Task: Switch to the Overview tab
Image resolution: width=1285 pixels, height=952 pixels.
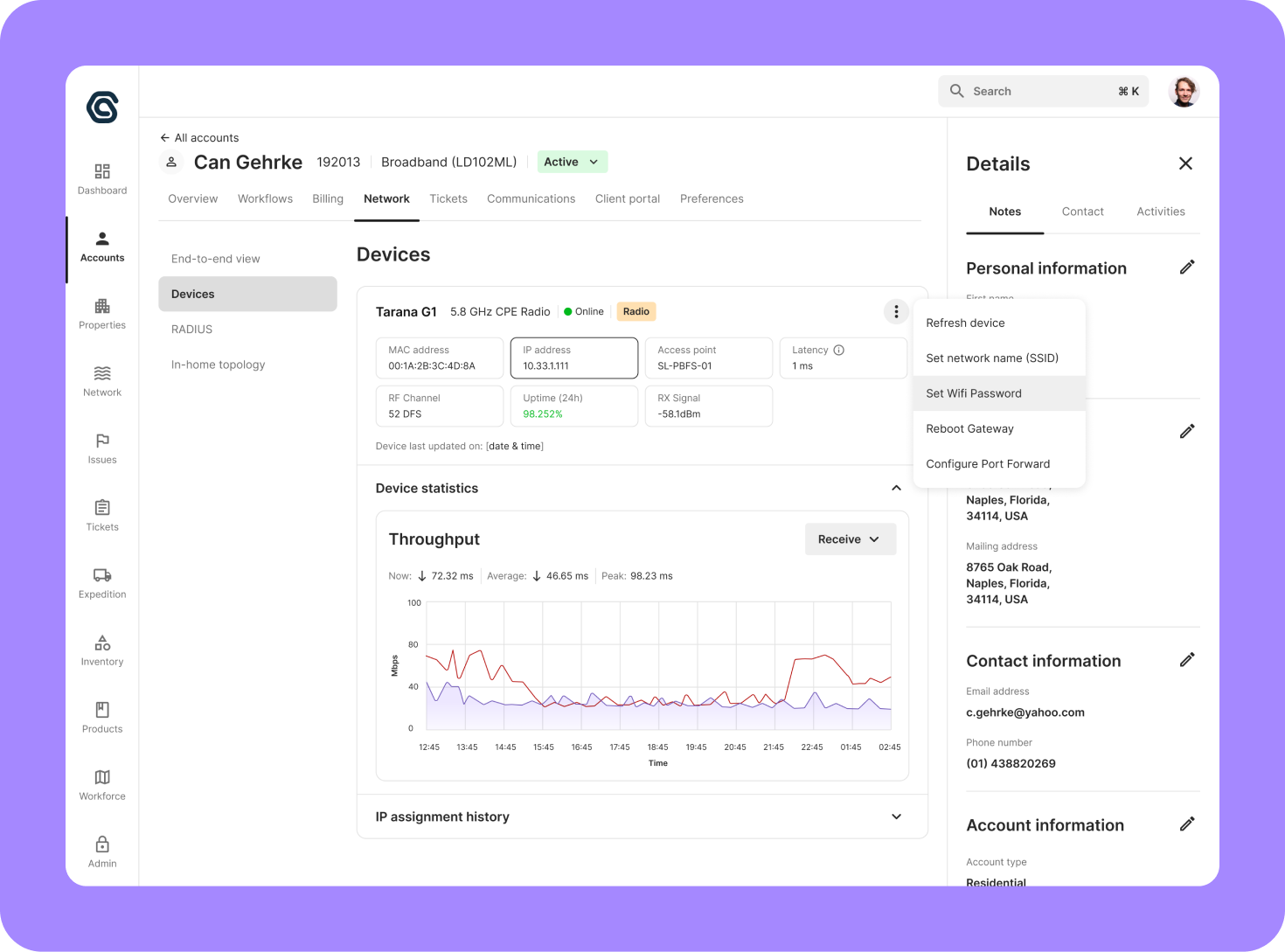Action: pyautogui.click(x=192, y=199)
